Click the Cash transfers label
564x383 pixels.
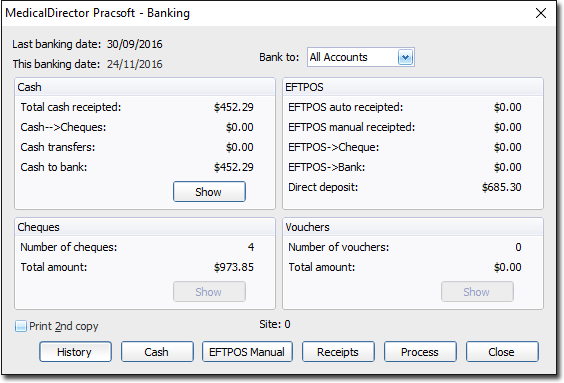pos(58,147)
